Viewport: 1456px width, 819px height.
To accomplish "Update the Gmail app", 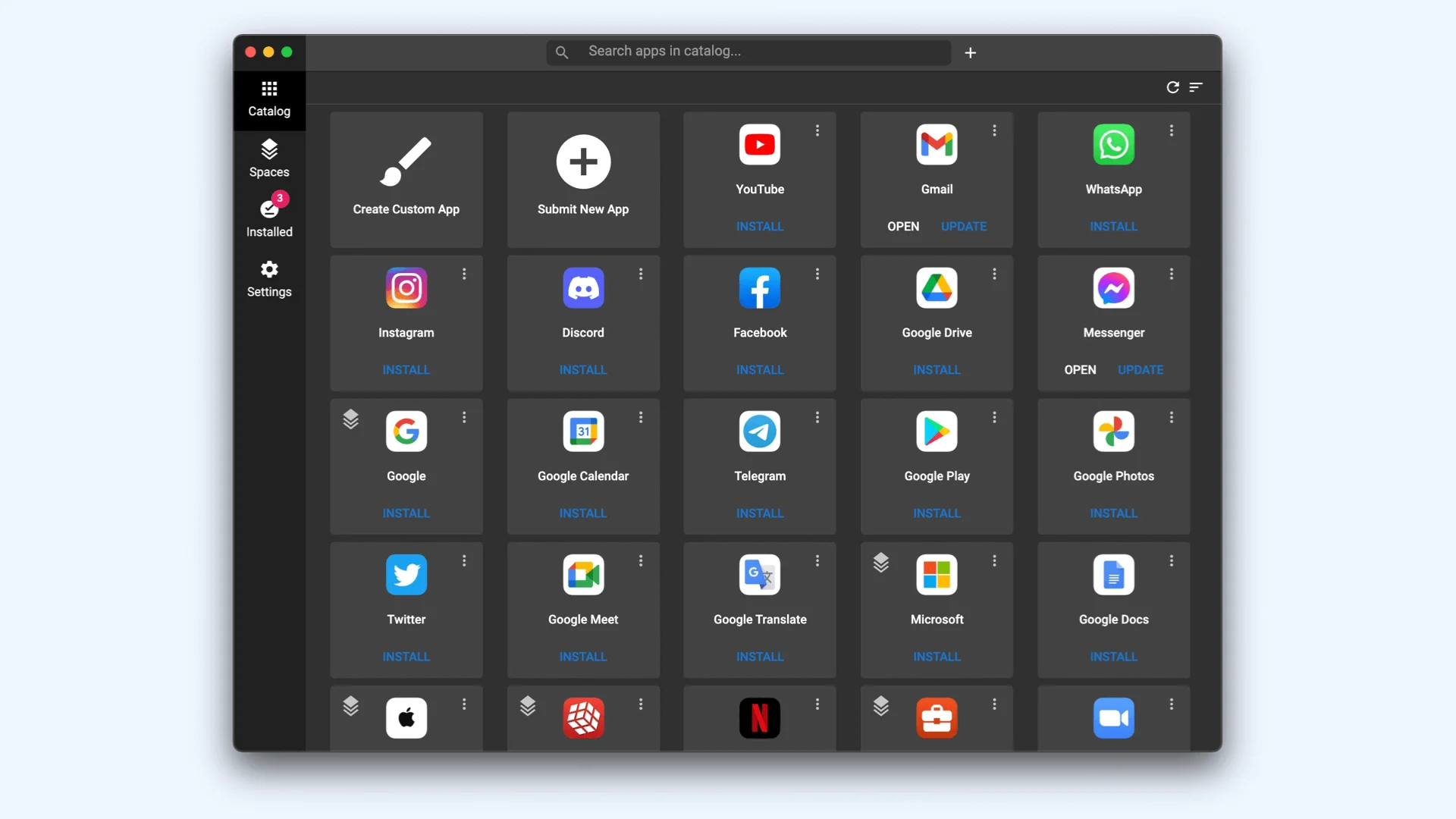I will pos(964,226).
